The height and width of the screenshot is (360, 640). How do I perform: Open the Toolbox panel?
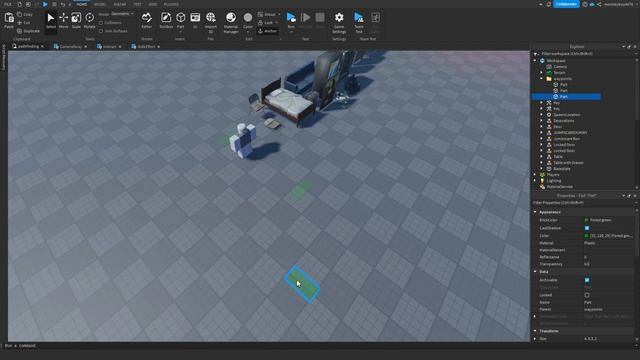pos(166,21)
